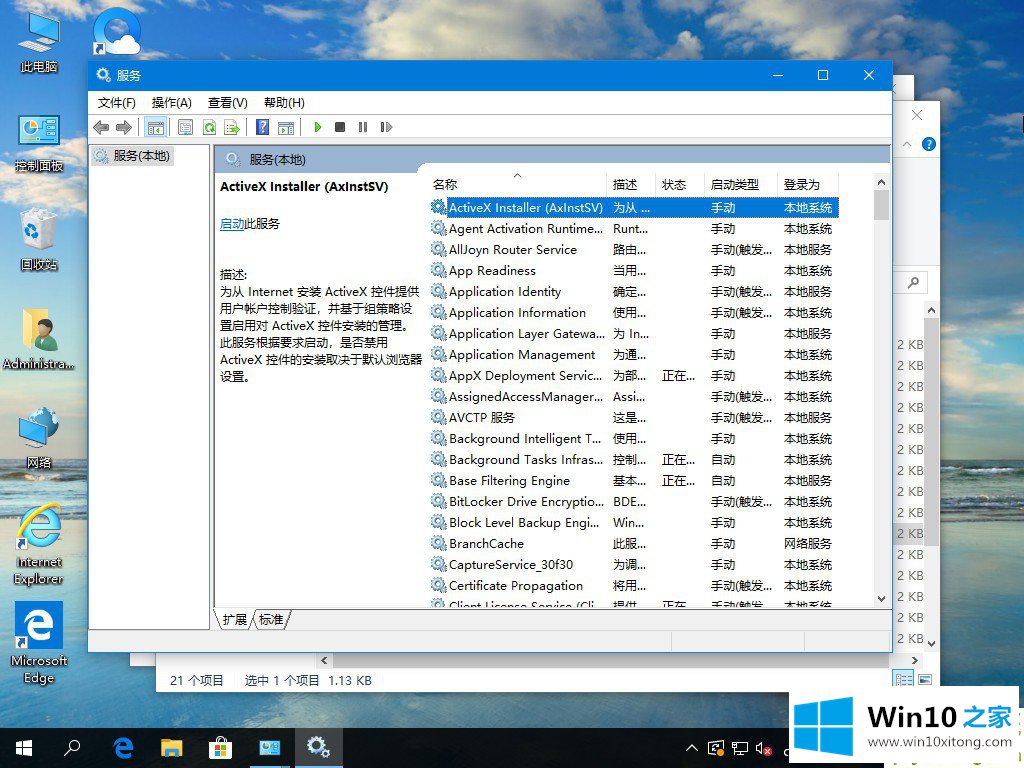The width and height of the screenshot is (1024, 768).
Task: Open the Properties toolbar icon
Action: click(x=185, y=127)
